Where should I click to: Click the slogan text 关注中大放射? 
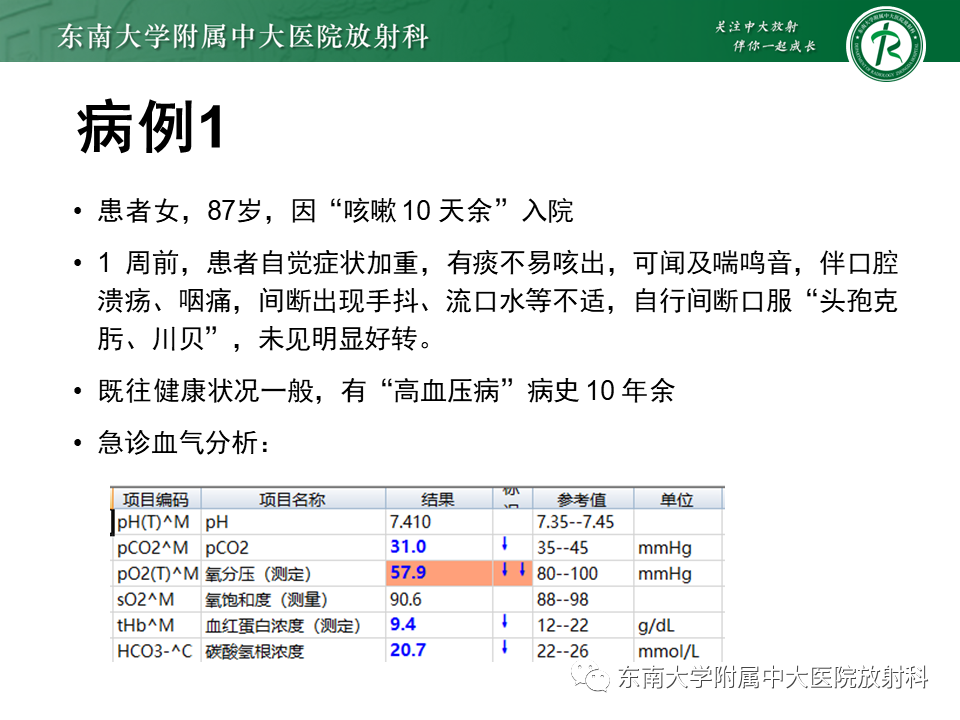(x=756, y=26)
